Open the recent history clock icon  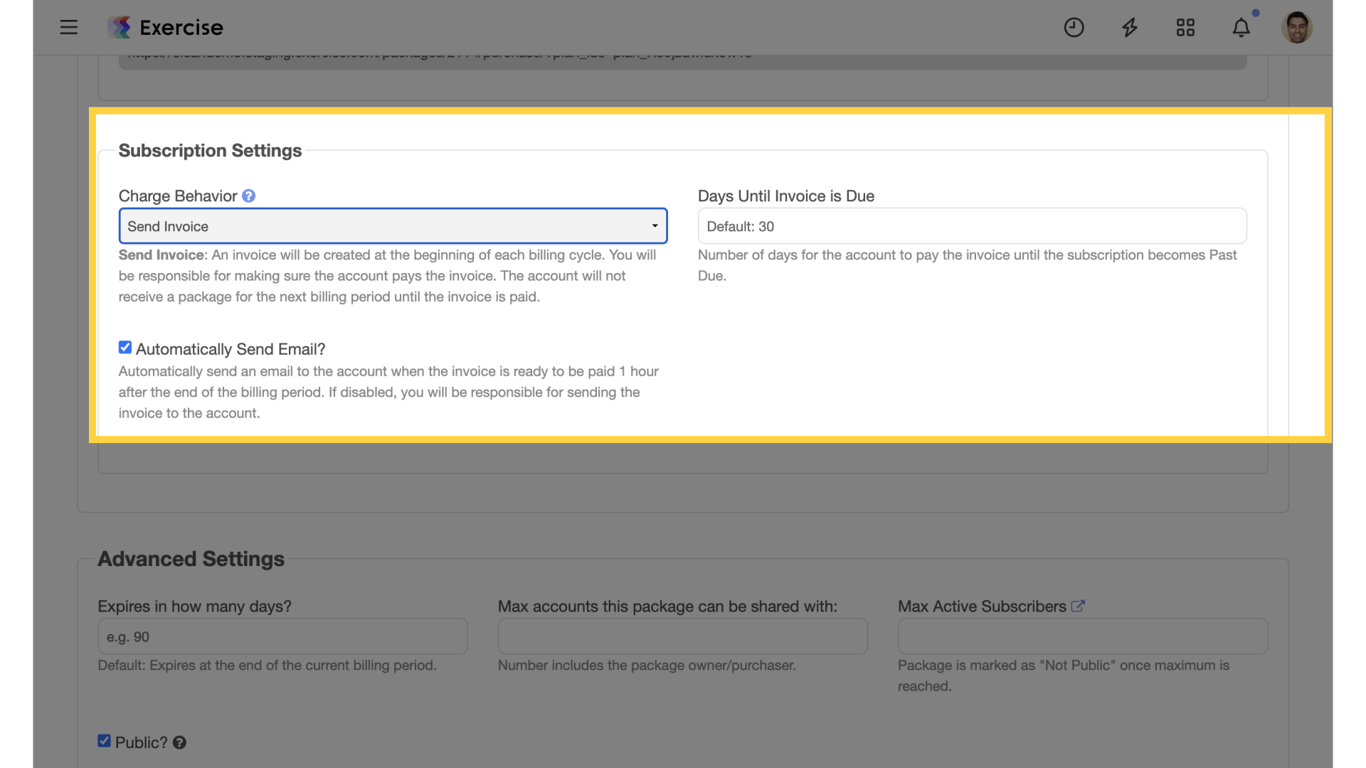[1073, 27]
